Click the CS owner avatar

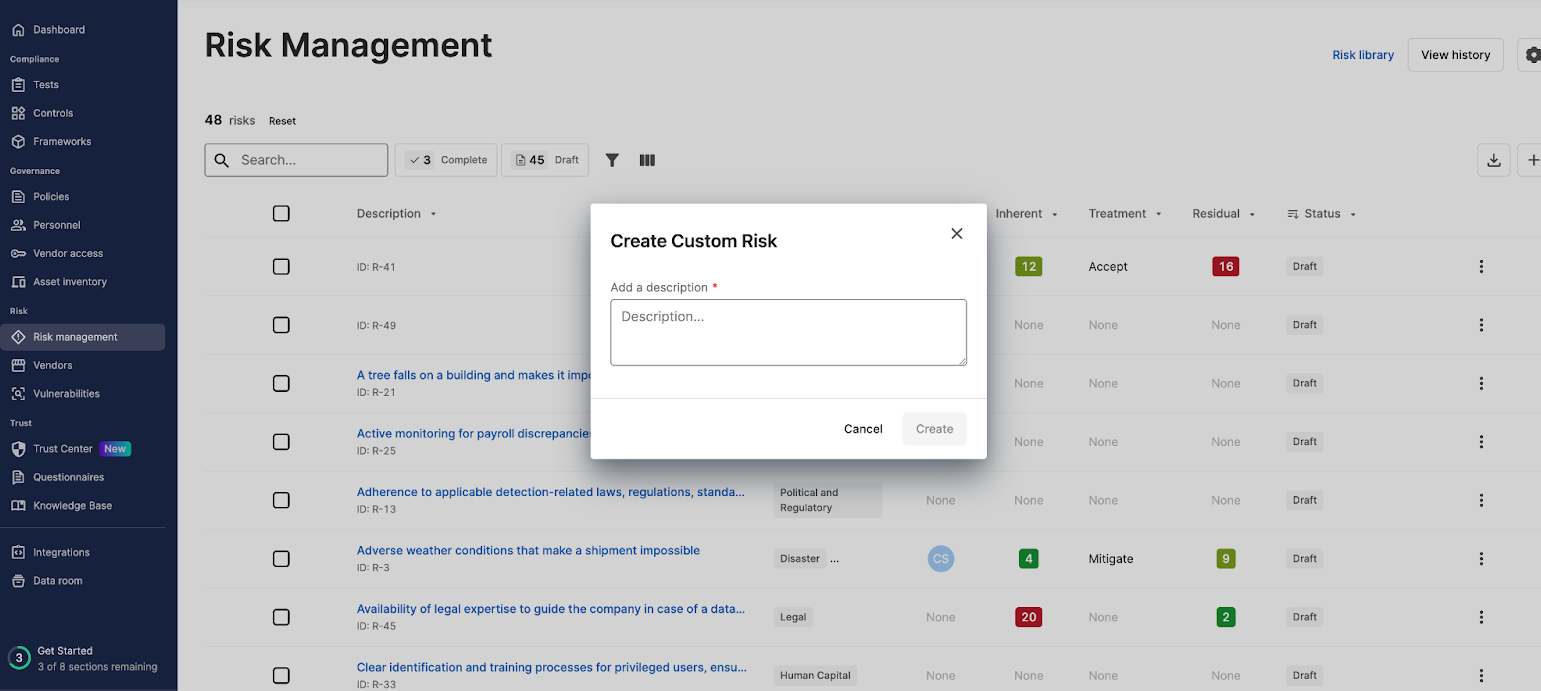[940, 559]
